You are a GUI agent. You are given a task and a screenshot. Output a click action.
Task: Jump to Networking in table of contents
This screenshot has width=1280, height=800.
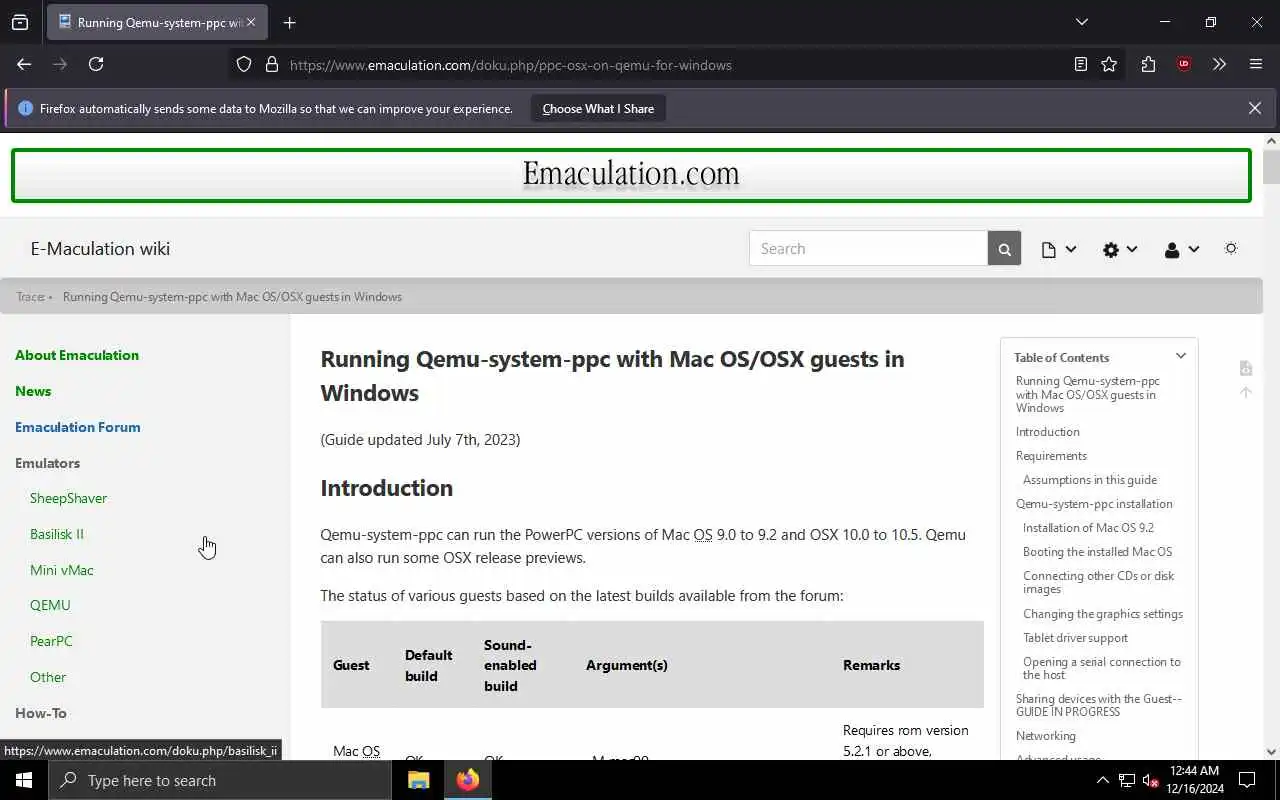click(1046, 736)
